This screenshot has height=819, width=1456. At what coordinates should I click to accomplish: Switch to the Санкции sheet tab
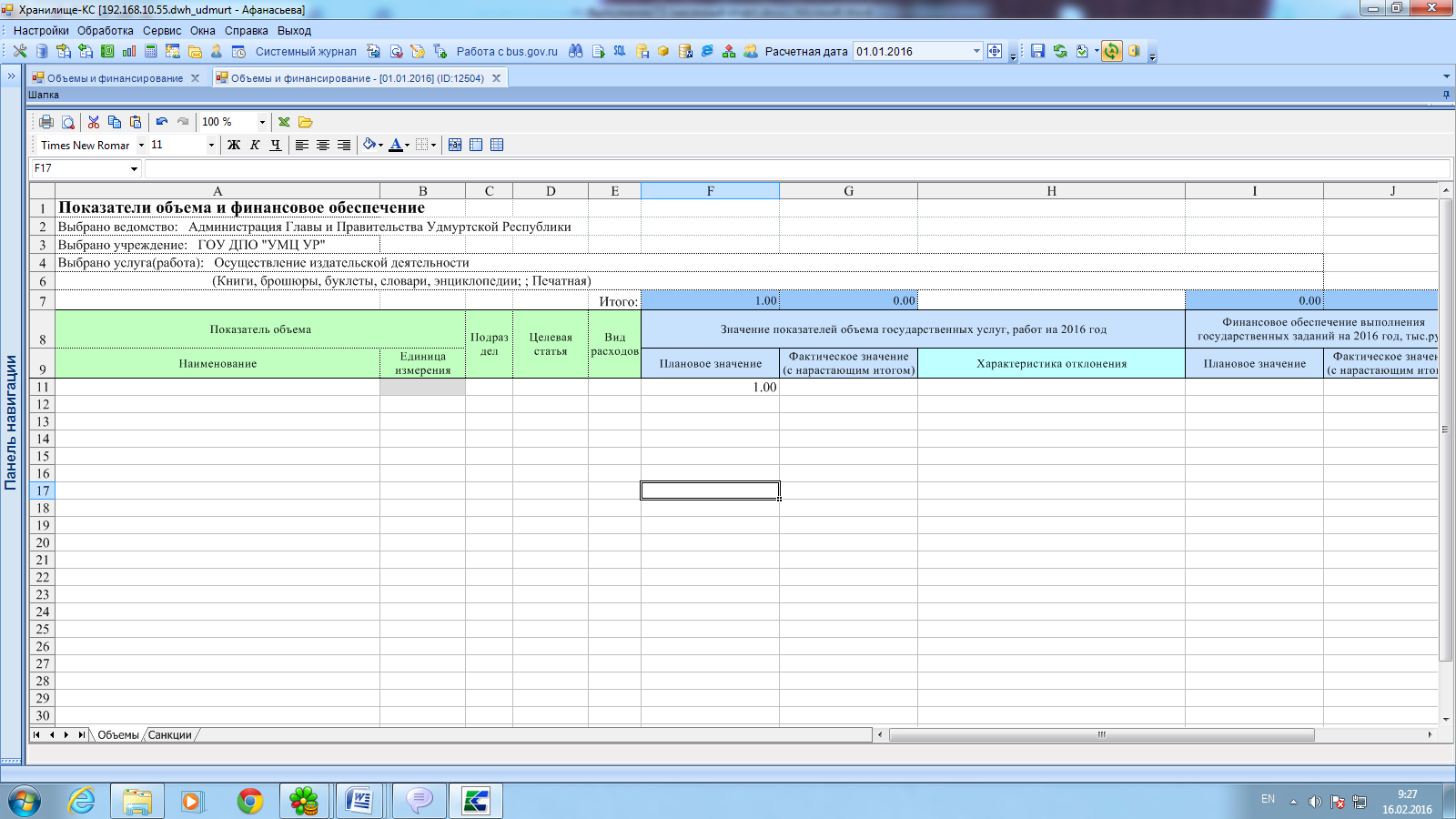[x=170, y=735]
